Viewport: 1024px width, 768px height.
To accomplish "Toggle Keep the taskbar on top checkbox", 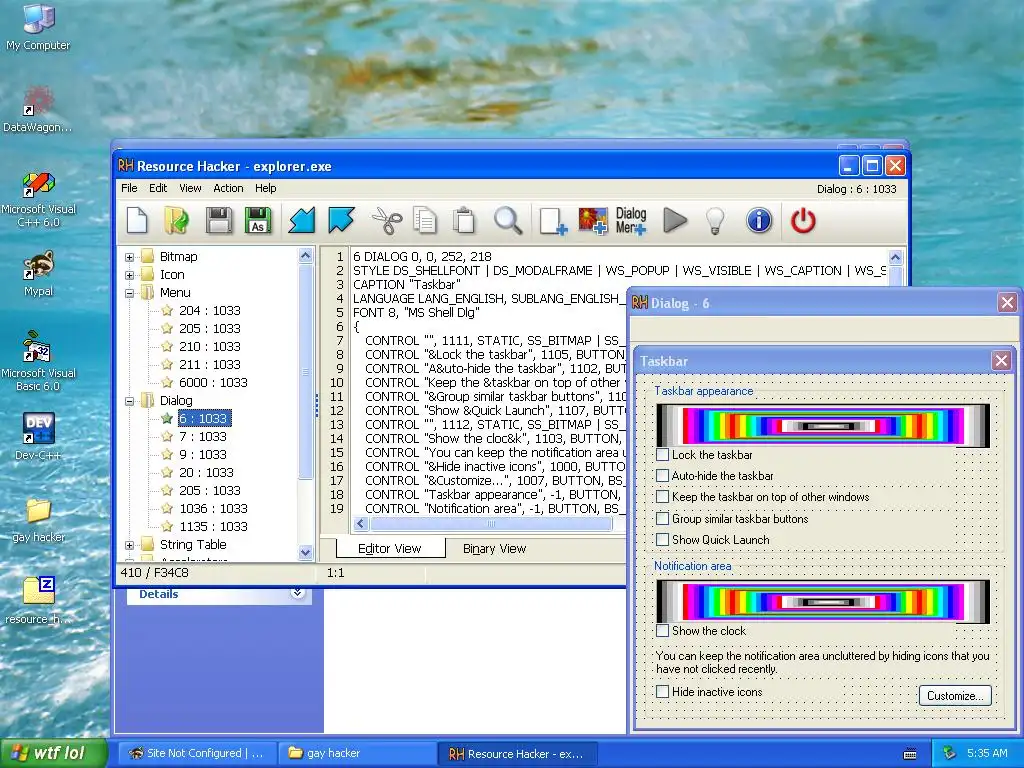I will click(x=662, y=496).
